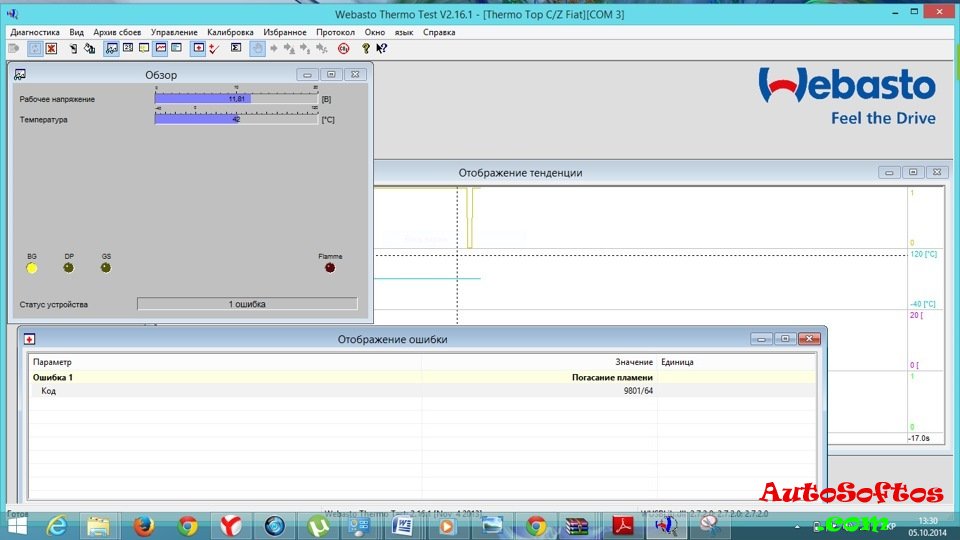Click the 'Погасание пламени' value cell
The image size is (960, 540).
click(612, 378)
